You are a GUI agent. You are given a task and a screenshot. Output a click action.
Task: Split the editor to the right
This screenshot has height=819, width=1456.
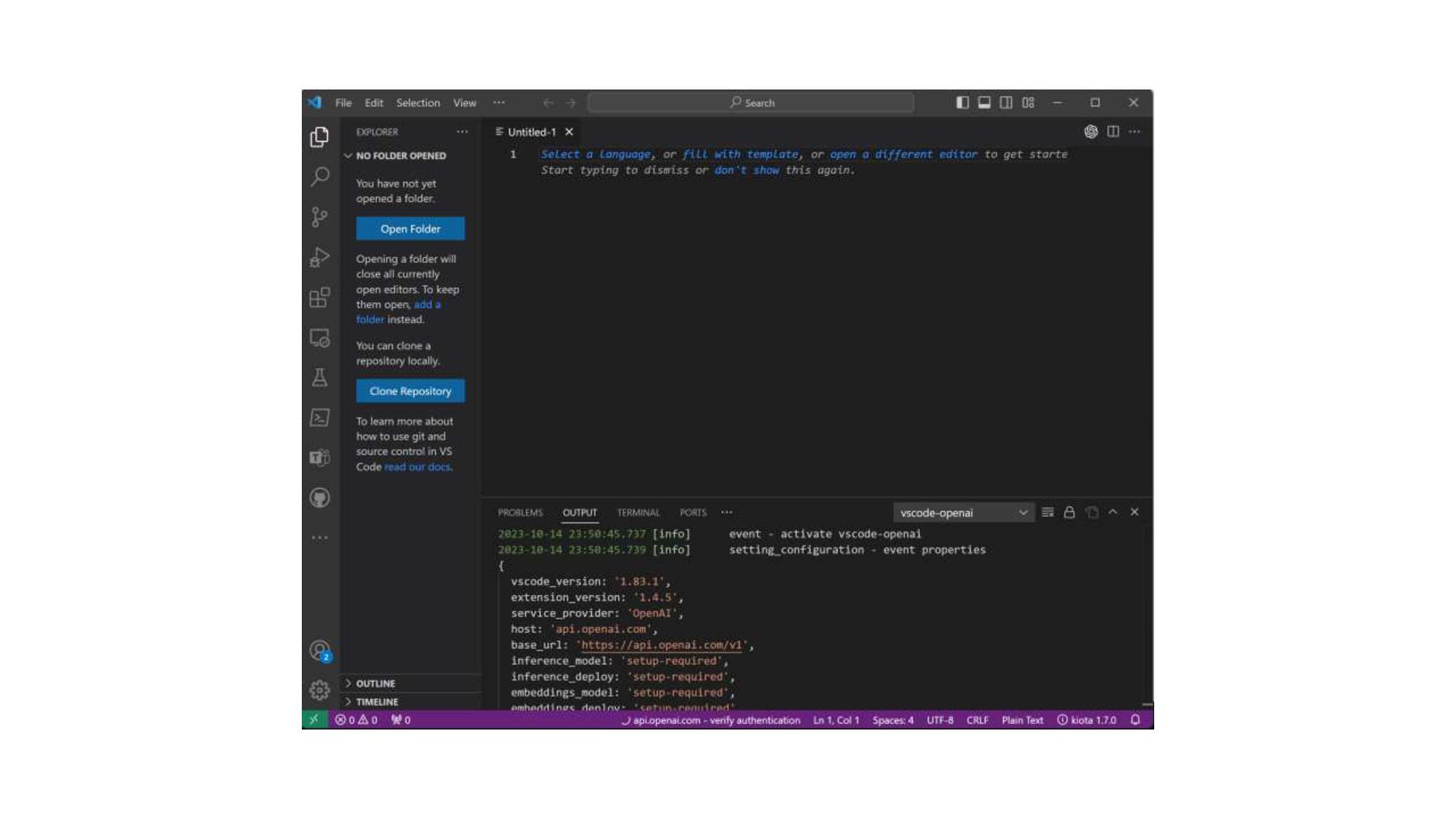[x=1112, y=132]
